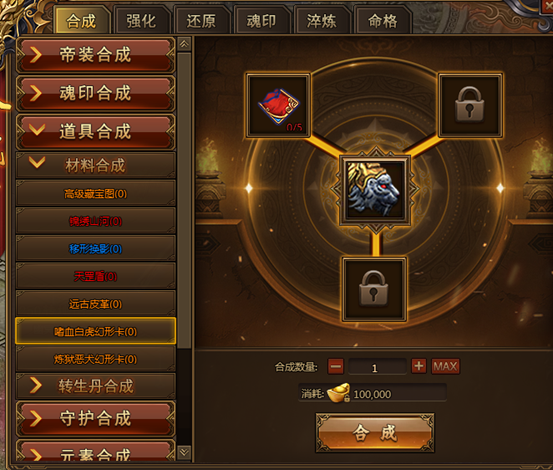The image size is (553, 470).
Task: Click the white tiger card result icon
Action: point(375,190)
